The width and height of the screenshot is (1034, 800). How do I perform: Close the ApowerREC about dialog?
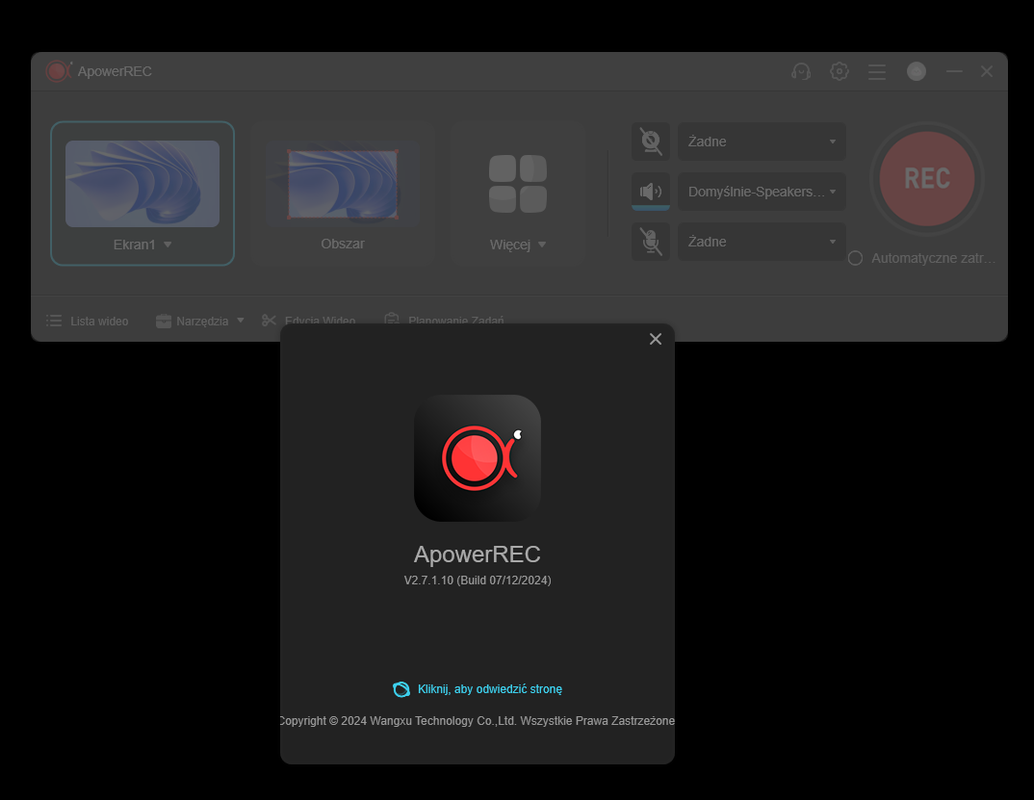click(655, 339)
